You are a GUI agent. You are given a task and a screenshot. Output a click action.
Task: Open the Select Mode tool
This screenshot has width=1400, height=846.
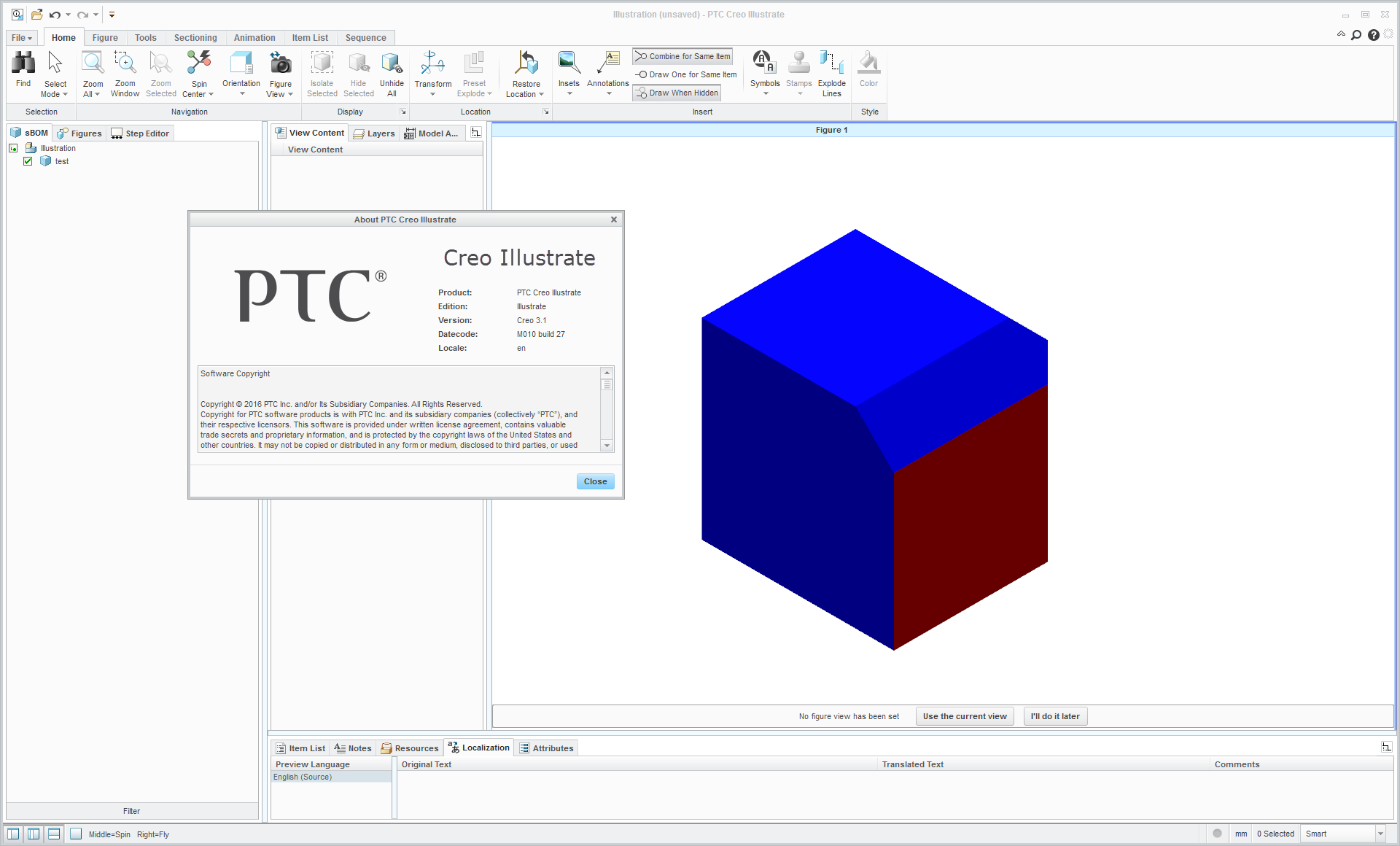point(55,74)
